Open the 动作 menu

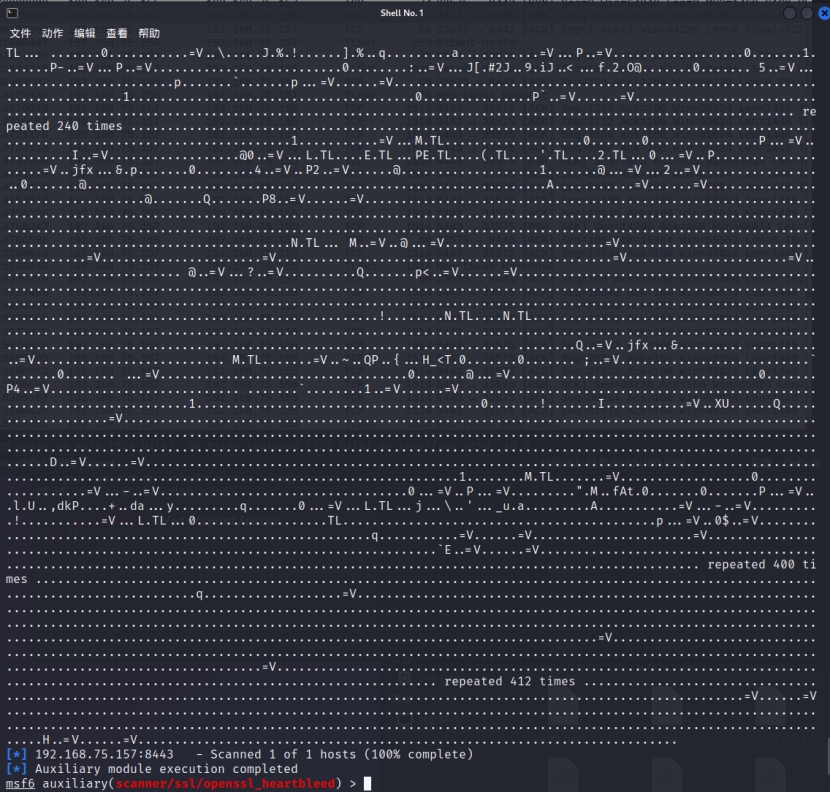tap(52, 33)
